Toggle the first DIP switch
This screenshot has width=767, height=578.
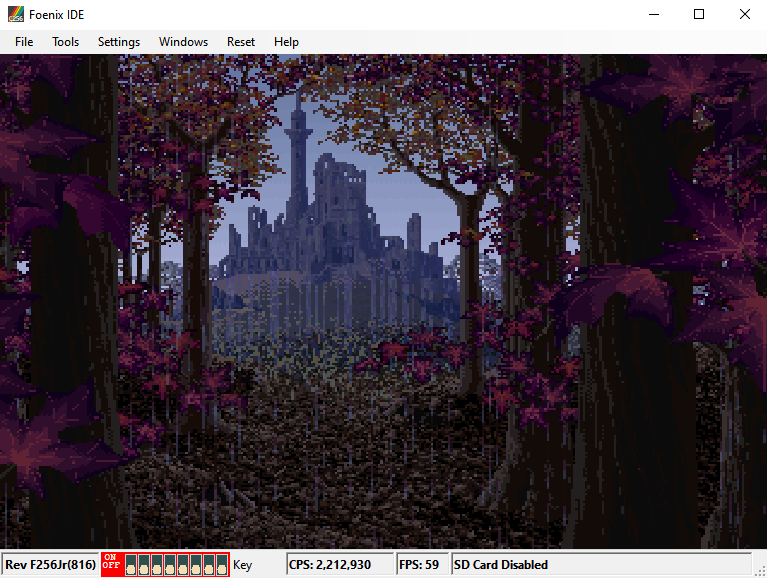pyautogui.click(x=131, y=564)
